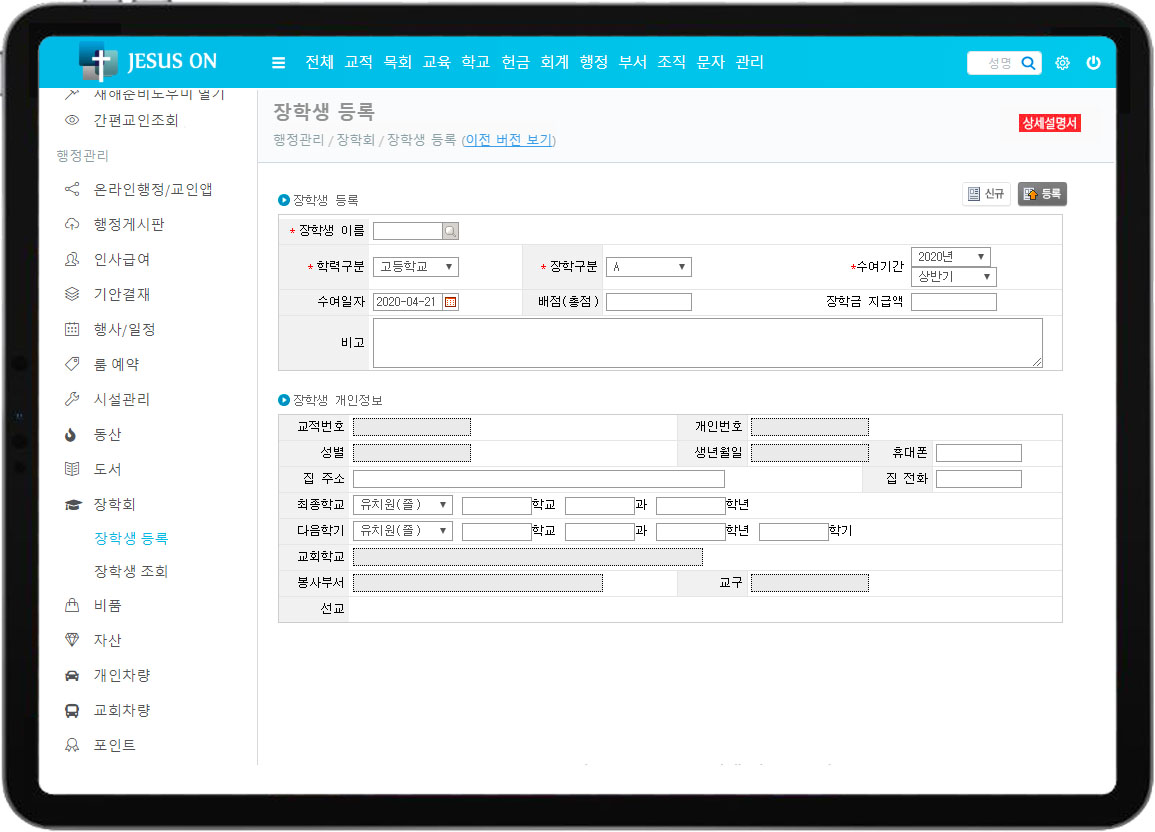Open 시설관리 from the sidebar
This screenshot has width=1155, height=832.
click(121, 399)
